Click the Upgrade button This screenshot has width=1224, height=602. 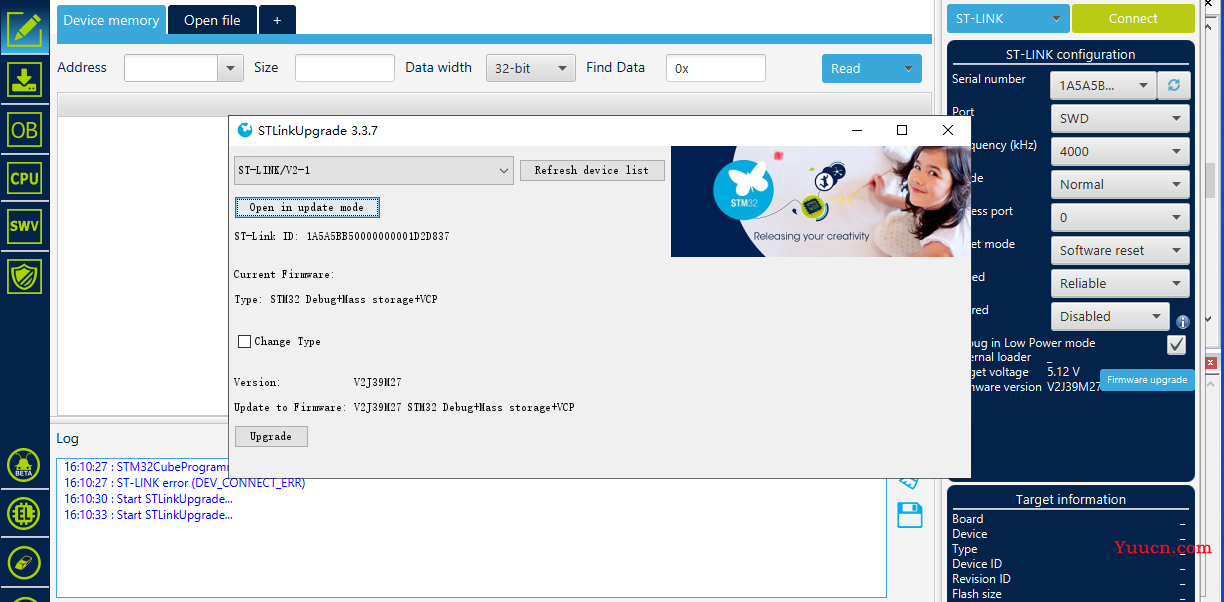pos(271,436)
